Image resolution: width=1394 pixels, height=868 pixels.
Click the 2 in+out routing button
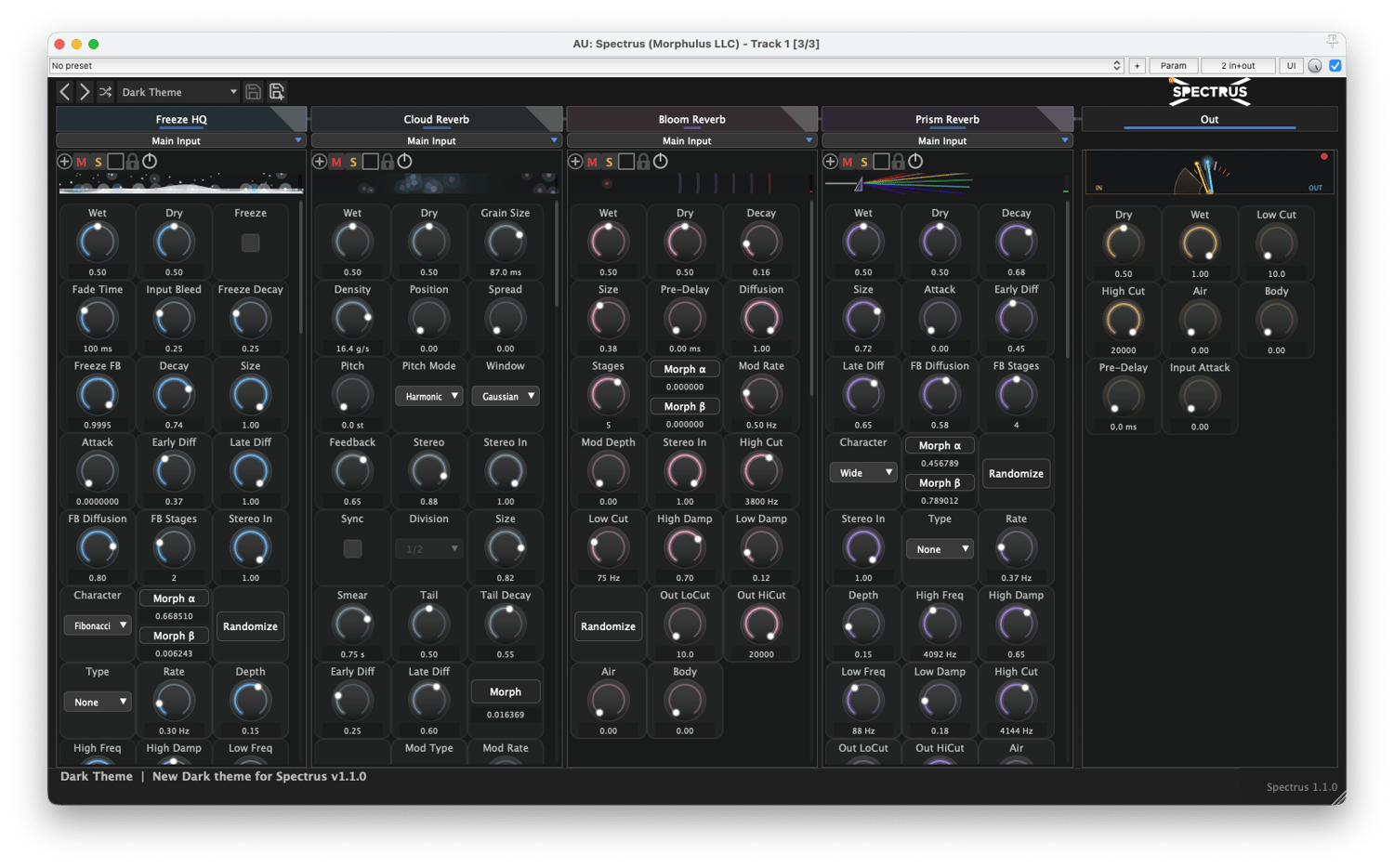[x=1238, y=66]
